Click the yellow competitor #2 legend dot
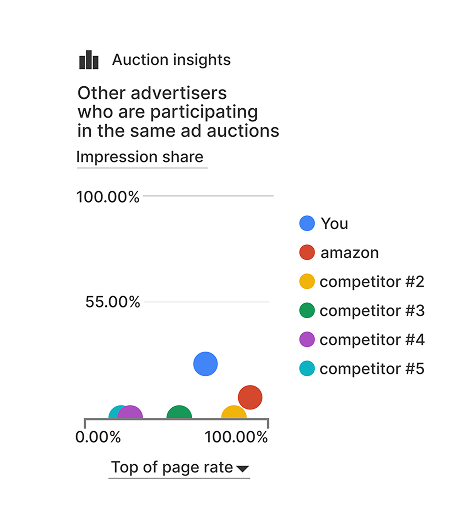Screen dimensions: 473x528 tap(307, 282)
